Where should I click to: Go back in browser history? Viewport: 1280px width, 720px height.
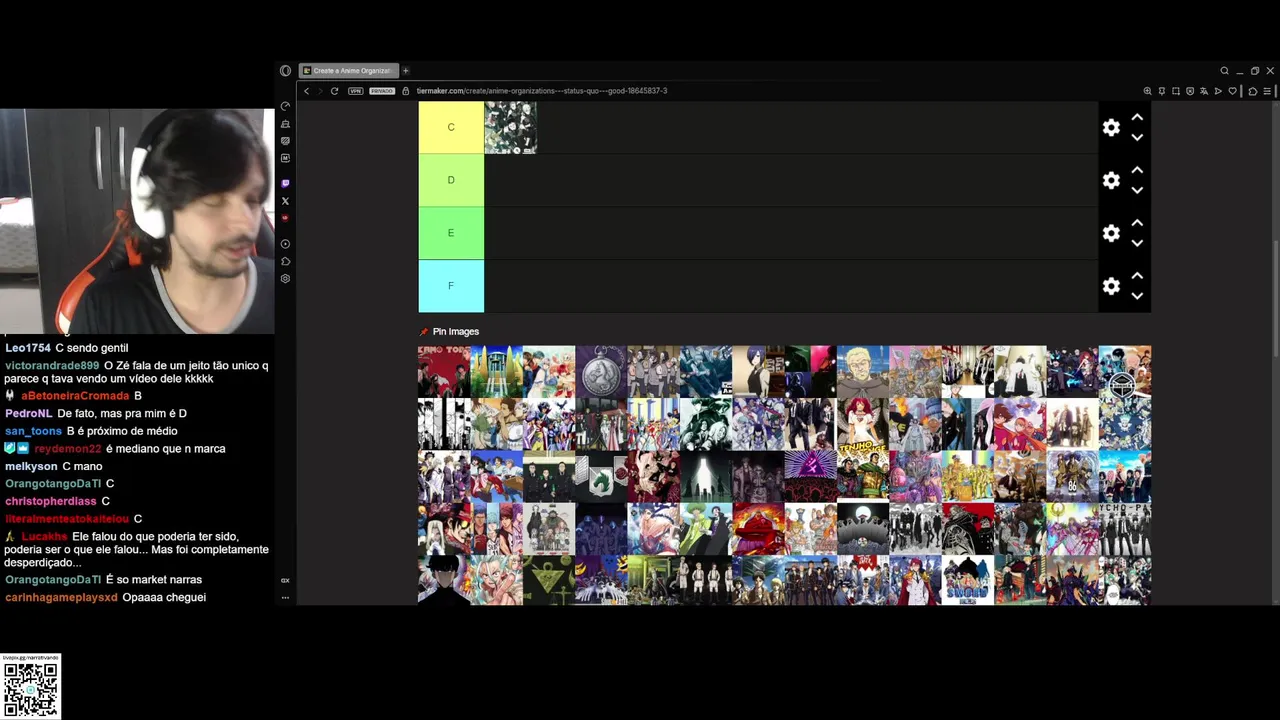[x=306, y=91]
